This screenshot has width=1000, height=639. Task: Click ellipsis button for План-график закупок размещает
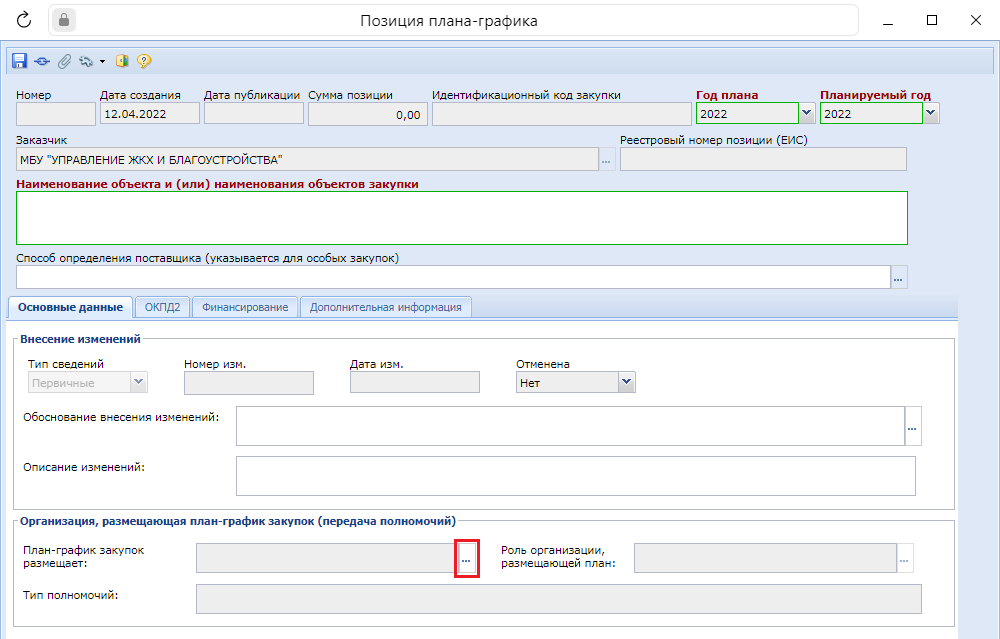(466, 561)
